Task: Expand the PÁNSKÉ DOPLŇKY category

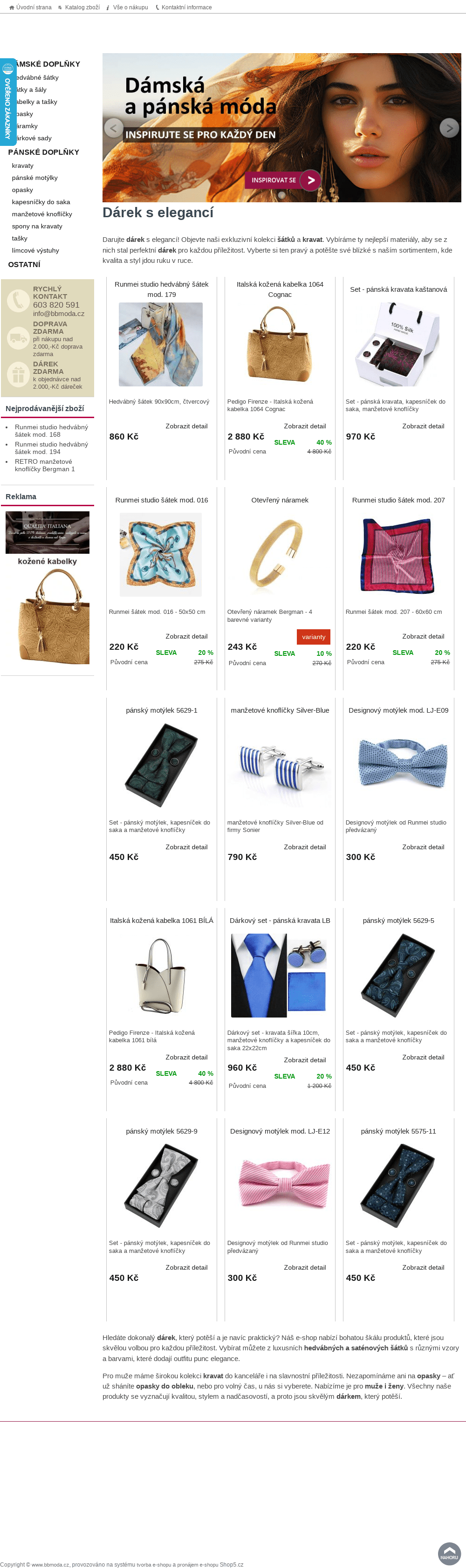Action: point(44,152)
